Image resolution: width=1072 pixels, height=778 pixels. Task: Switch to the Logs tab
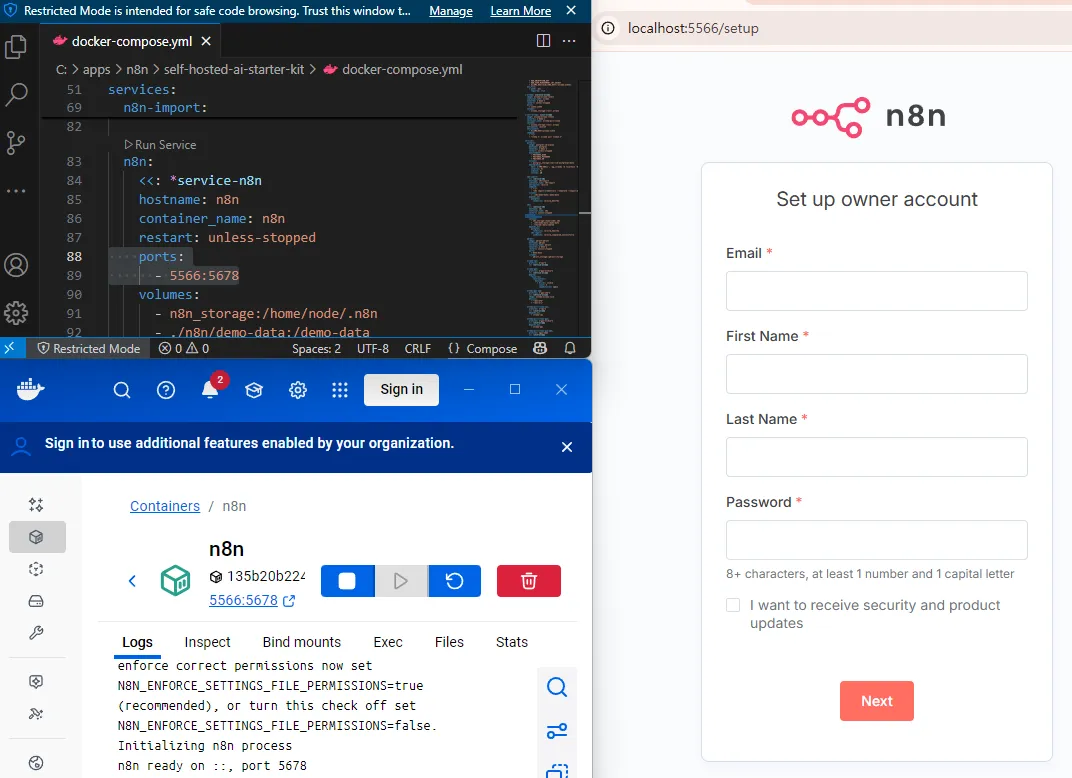coord(137,642)
